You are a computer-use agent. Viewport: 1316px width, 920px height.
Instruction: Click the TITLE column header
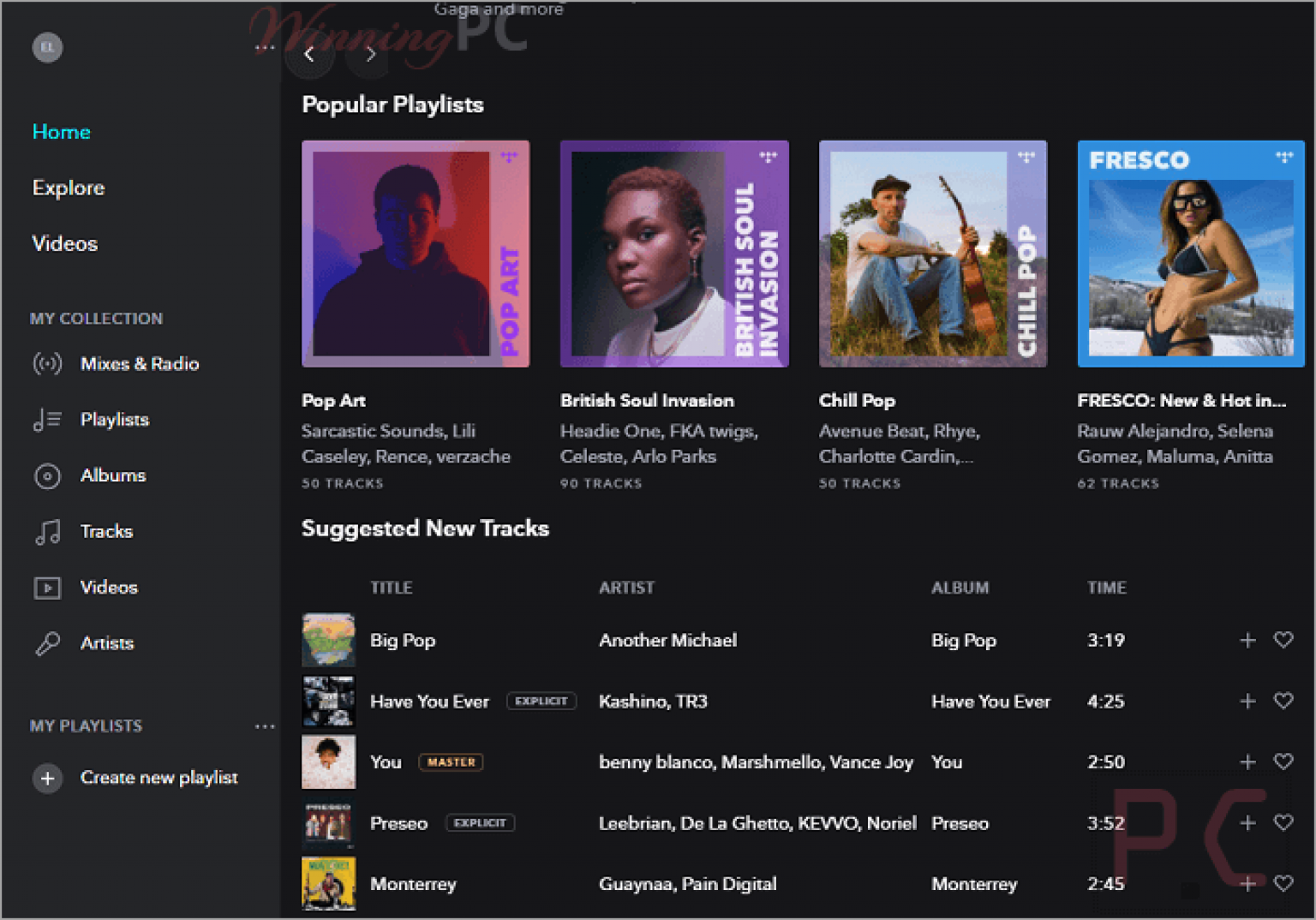click(392, 588)
